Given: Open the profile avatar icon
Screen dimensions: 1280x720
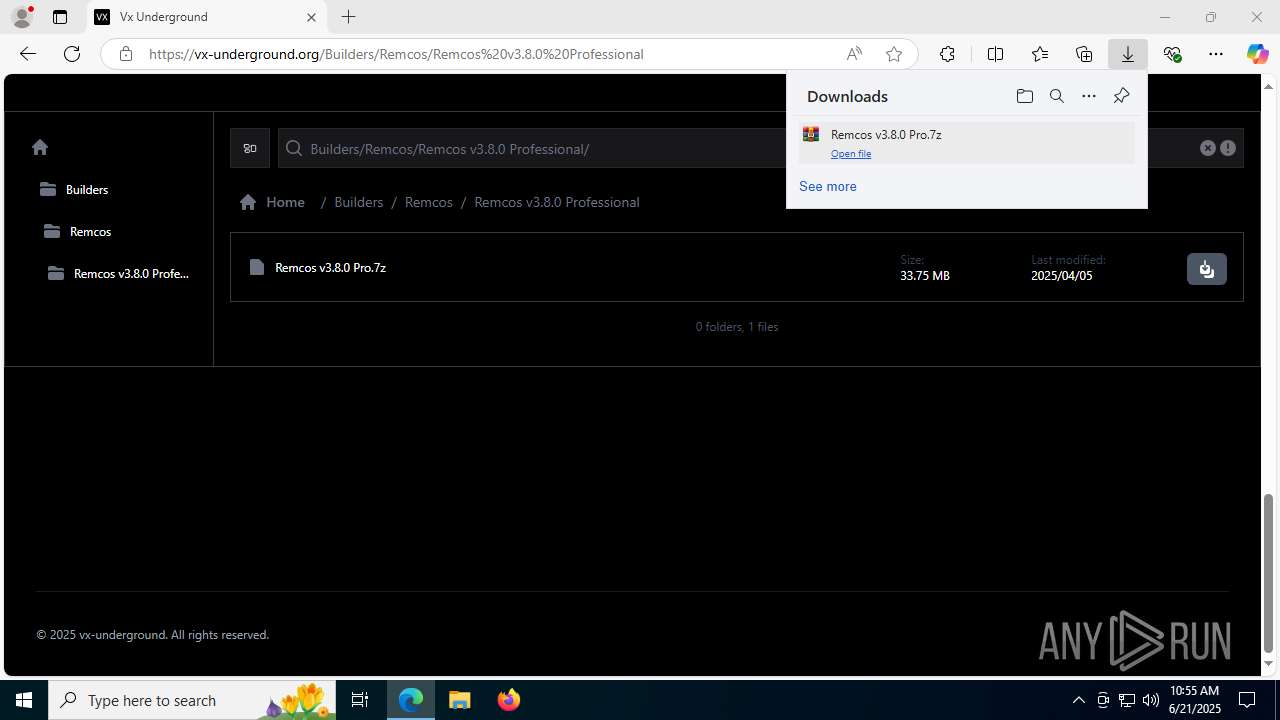Looking at the screenshot, I should coord(22,17).
